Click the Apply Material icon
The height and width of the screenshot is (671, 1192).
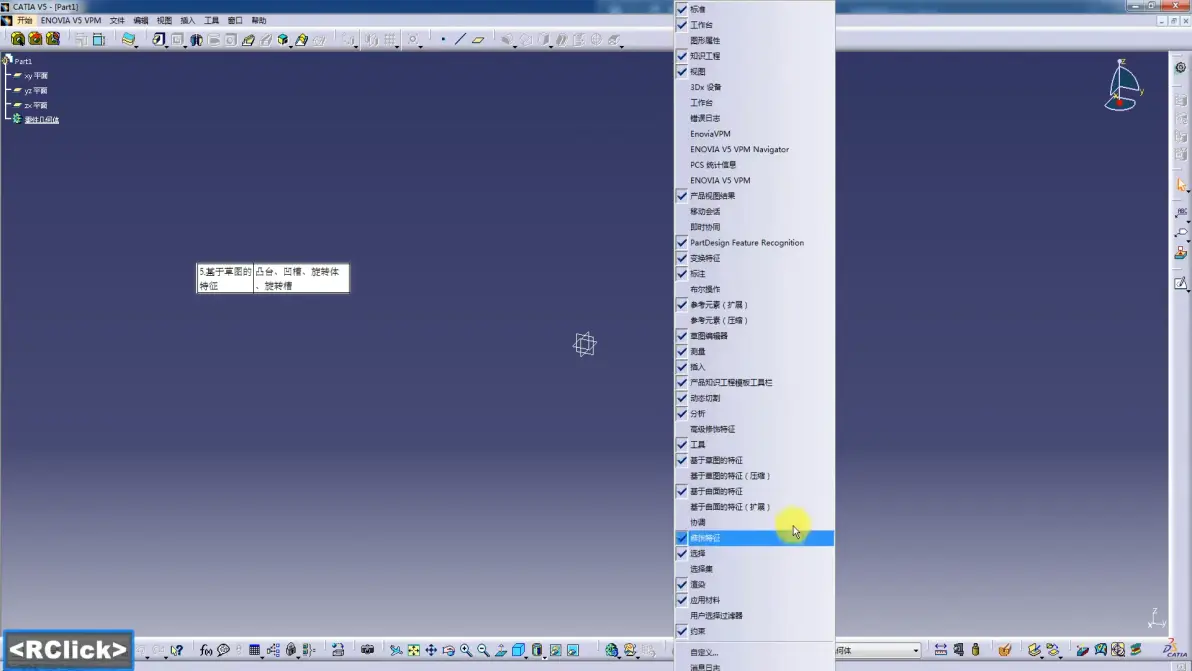click(1005, 650)
